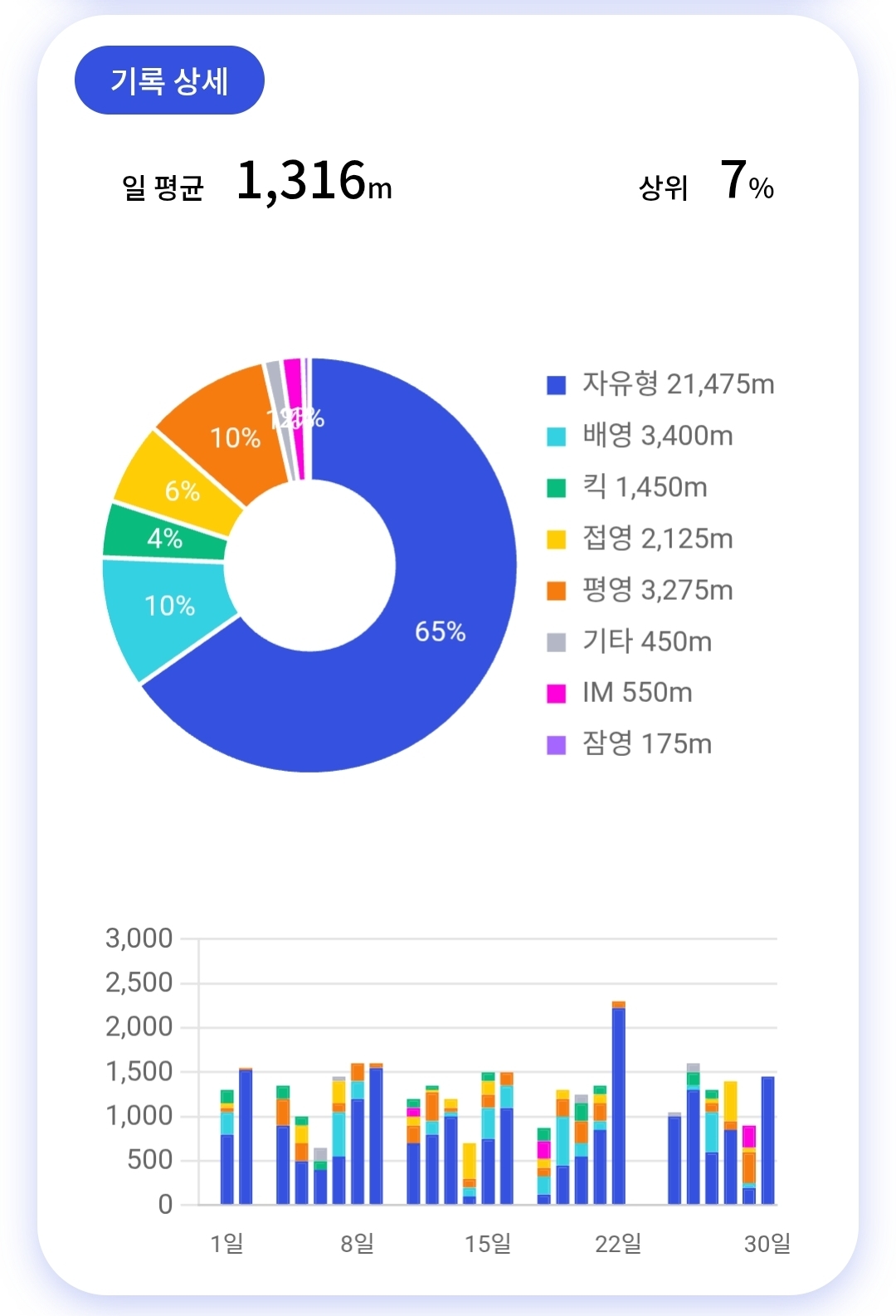Tap the 상위 7% ranking value

(x=745, y=181)
